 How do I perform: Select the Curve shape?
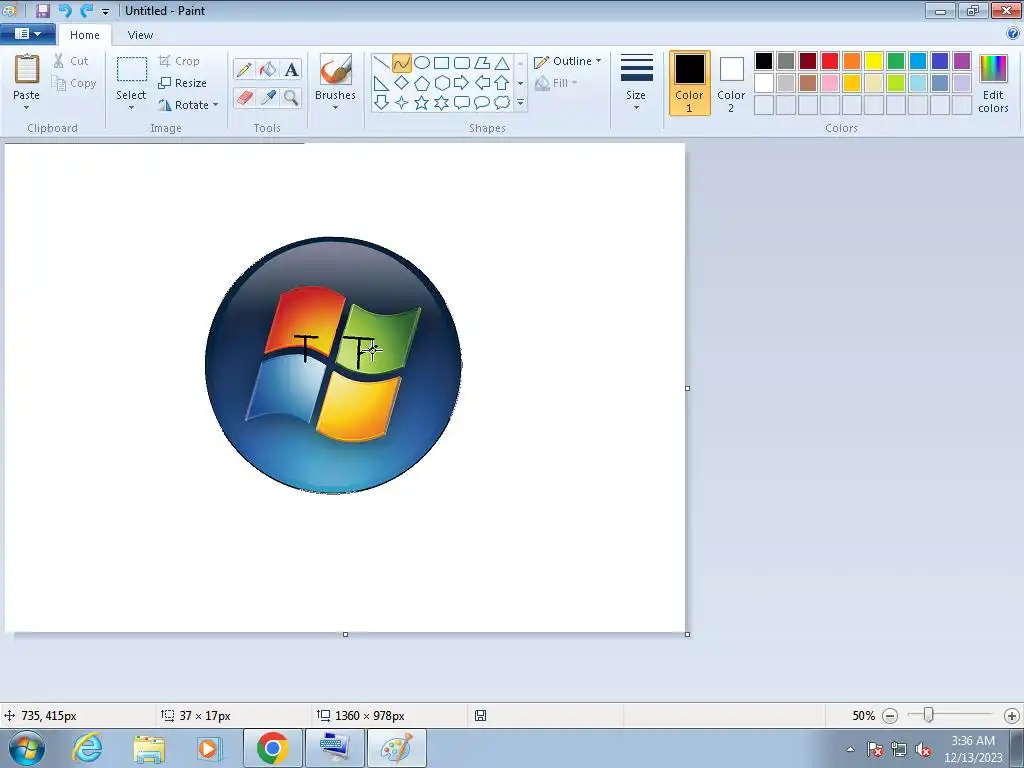[x=402, y=63]
